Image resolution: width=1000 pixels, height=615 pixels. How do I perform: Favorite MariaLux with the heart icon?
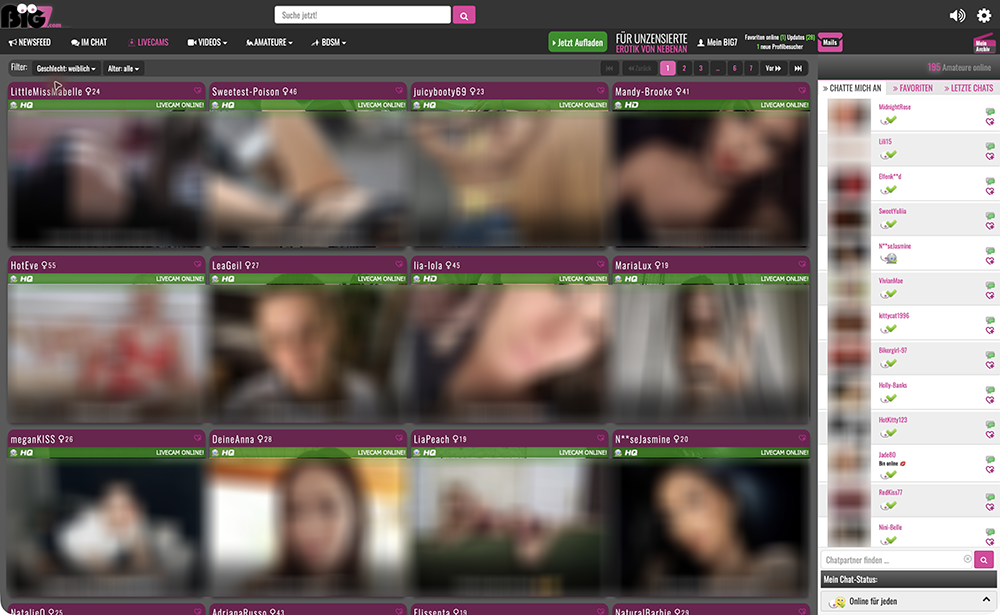[x=802, y=264]
